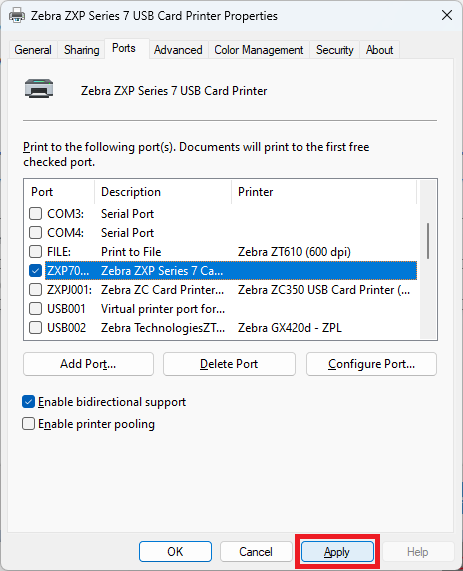Image resolution: width=463 pixels, height=571 pixels.
Task: Disable bidirectional support checkbox
Action: pos(28,402)
